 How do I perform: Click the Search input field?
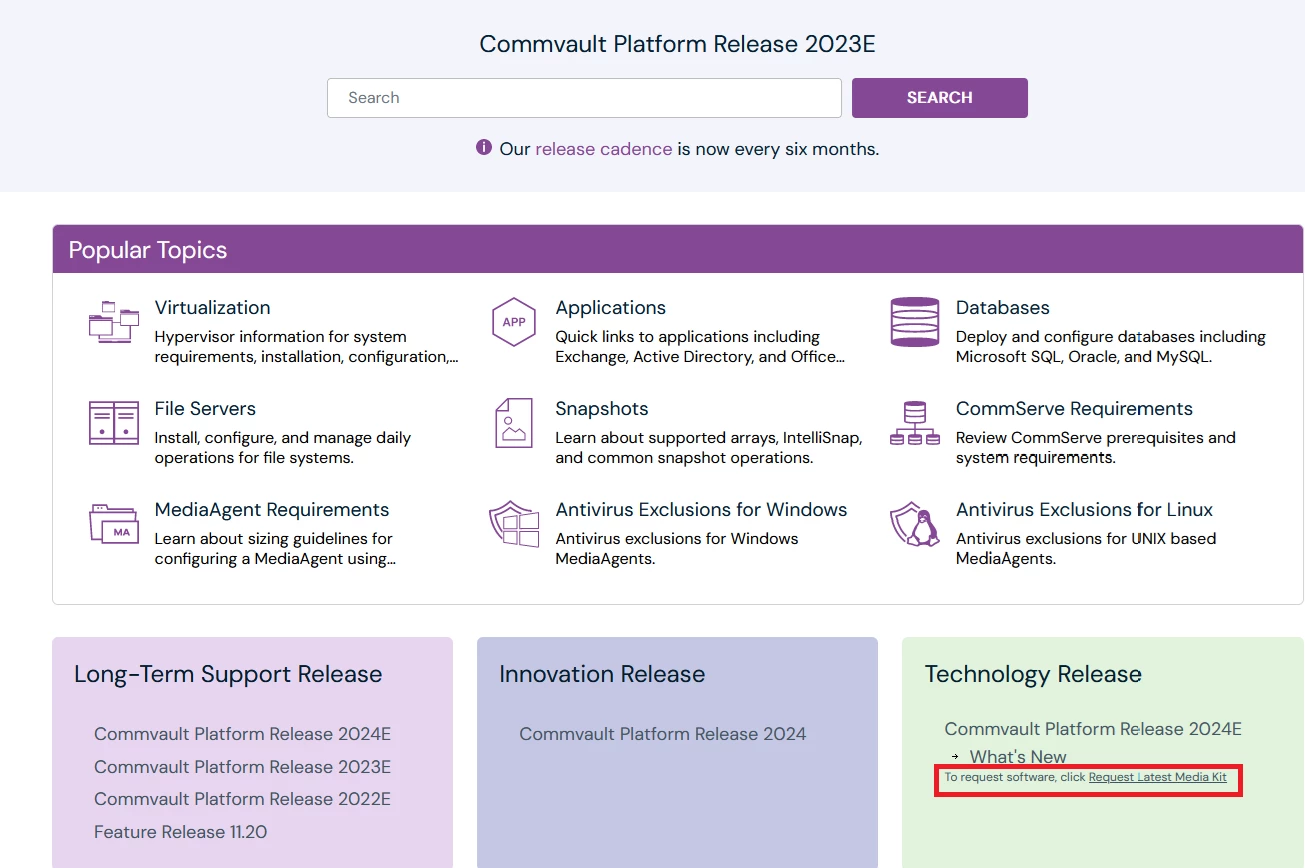[x=584, y=98]
